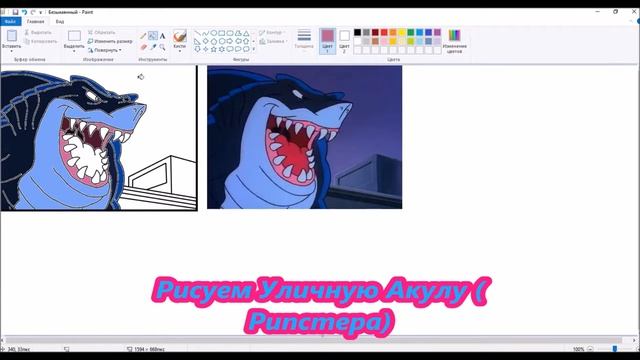The height and width of the screenshot is (360, 640).
Task: Click the Undo arrow in title bar
Action: (x=24, y=12)
